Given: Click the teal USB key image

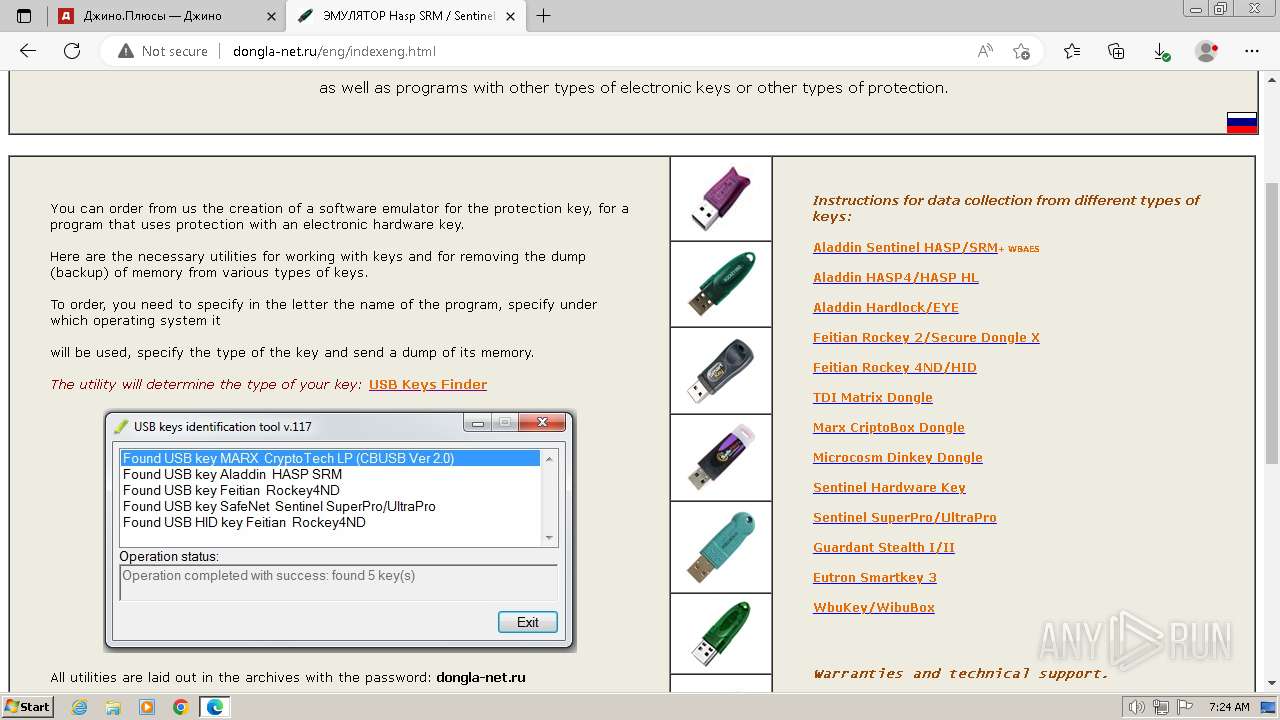Looking at the screenshot, I should (721, 547).
